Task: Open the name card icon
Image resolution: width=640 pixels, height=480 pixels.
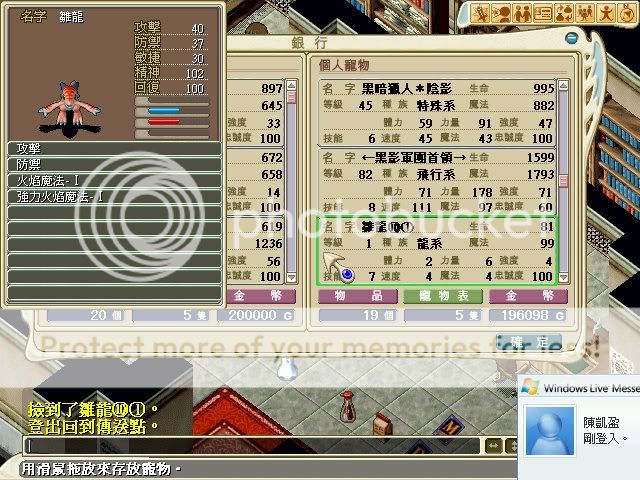Action: [544, 13]
